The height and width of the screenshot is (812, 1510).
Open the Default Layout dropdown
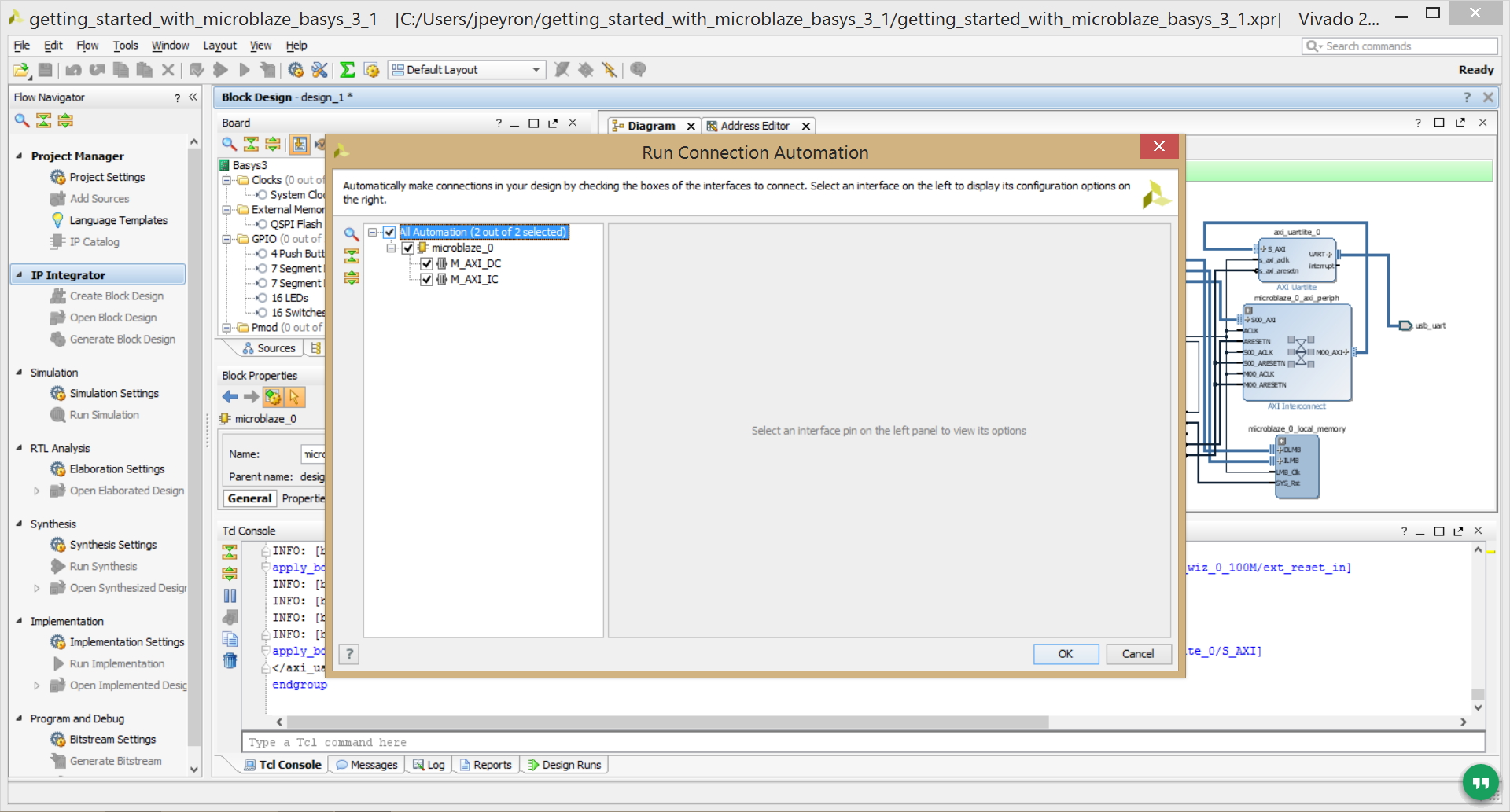pos(467,70)
